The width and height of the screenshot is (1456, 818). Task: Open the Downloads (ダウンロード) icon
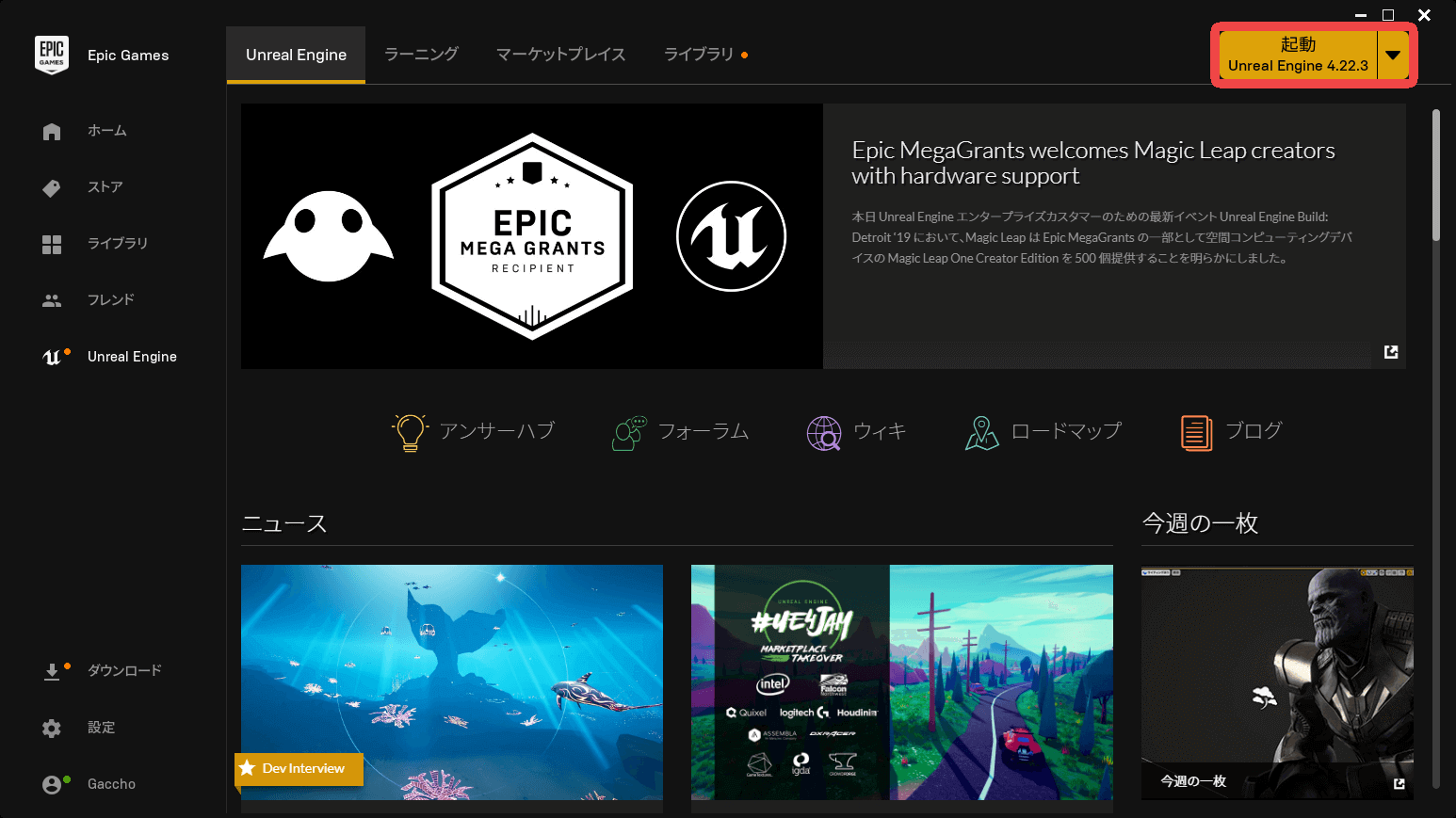[52, 671]
